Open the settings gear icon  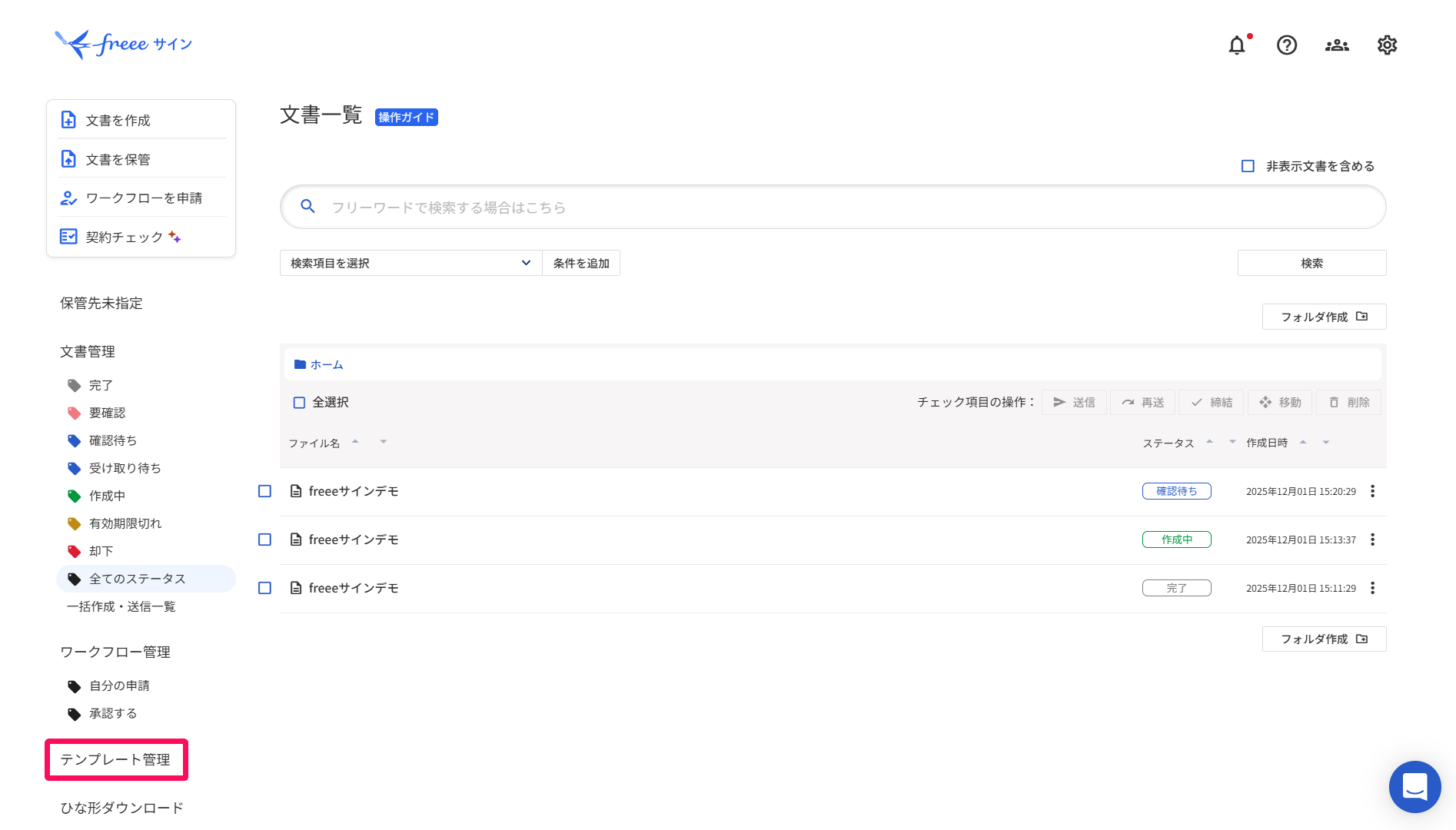1387,45
